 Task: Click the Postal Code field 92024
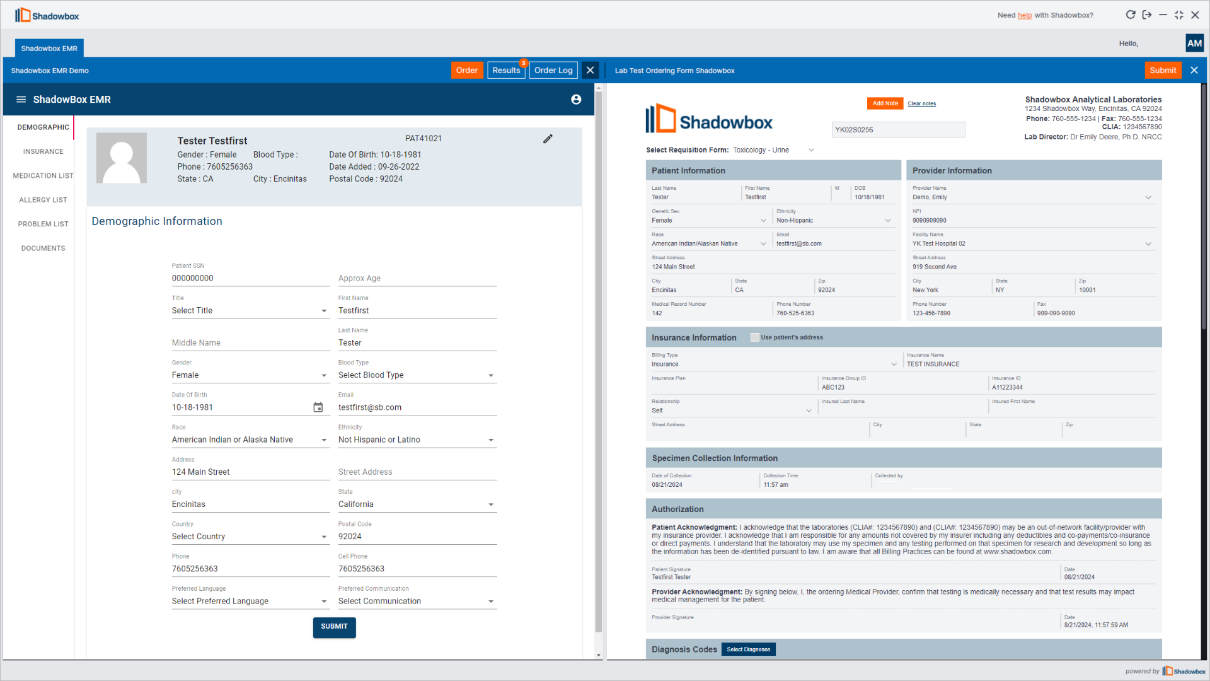[x=417, y=537]
